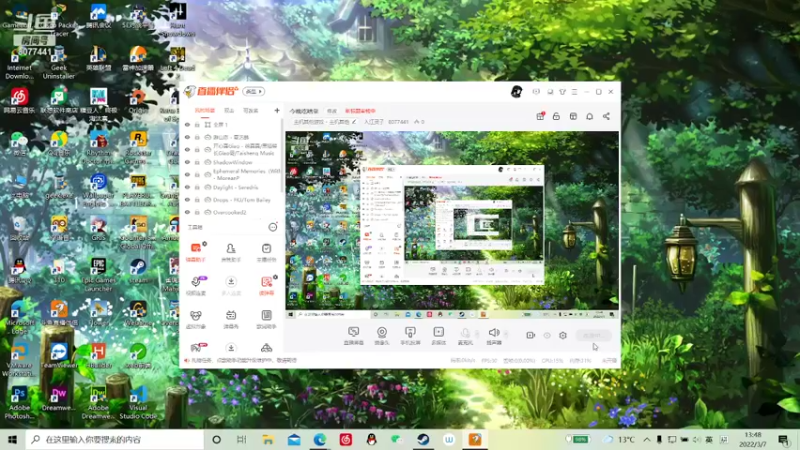Add a camera source from the bottom bar
The image size is (800, 450).
[x=382, y=336]
